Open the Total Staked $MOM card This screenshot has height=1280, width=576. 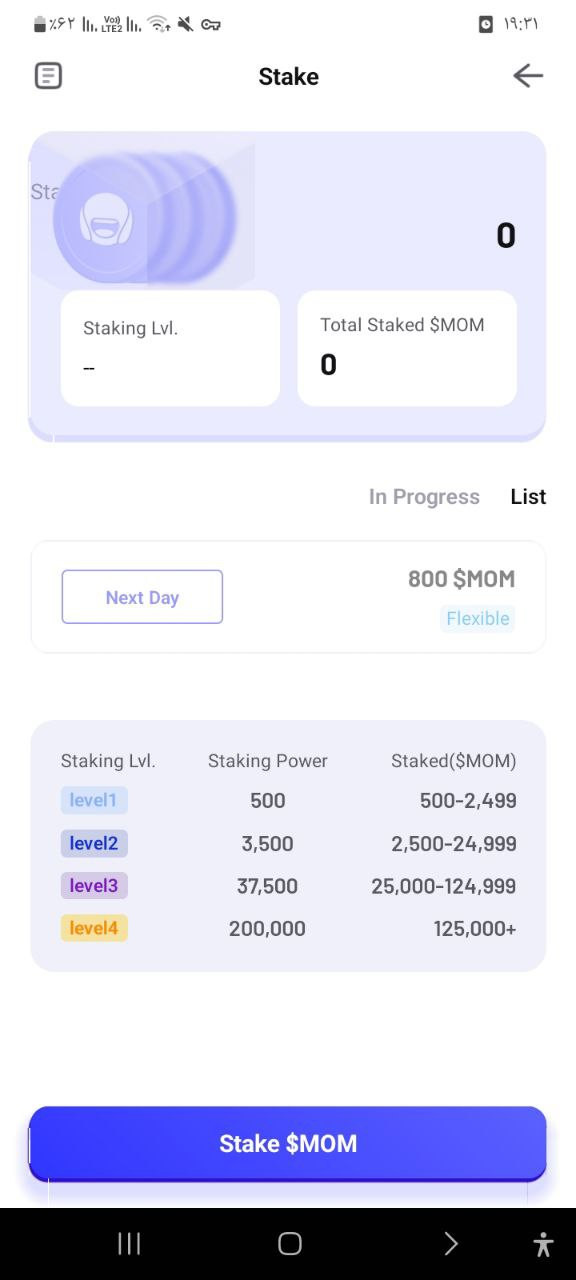(407, 348)
